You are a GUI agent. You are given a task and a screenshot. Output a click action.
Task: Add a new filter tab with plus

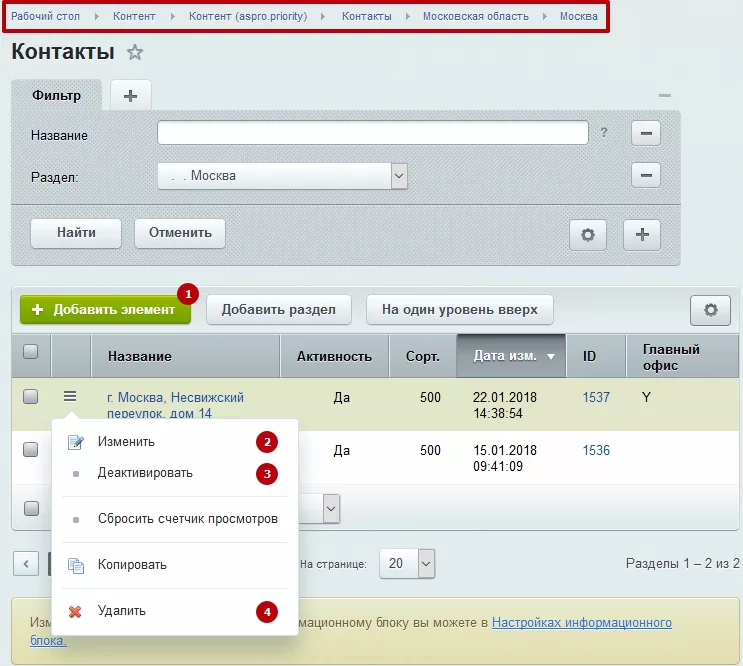130,96
